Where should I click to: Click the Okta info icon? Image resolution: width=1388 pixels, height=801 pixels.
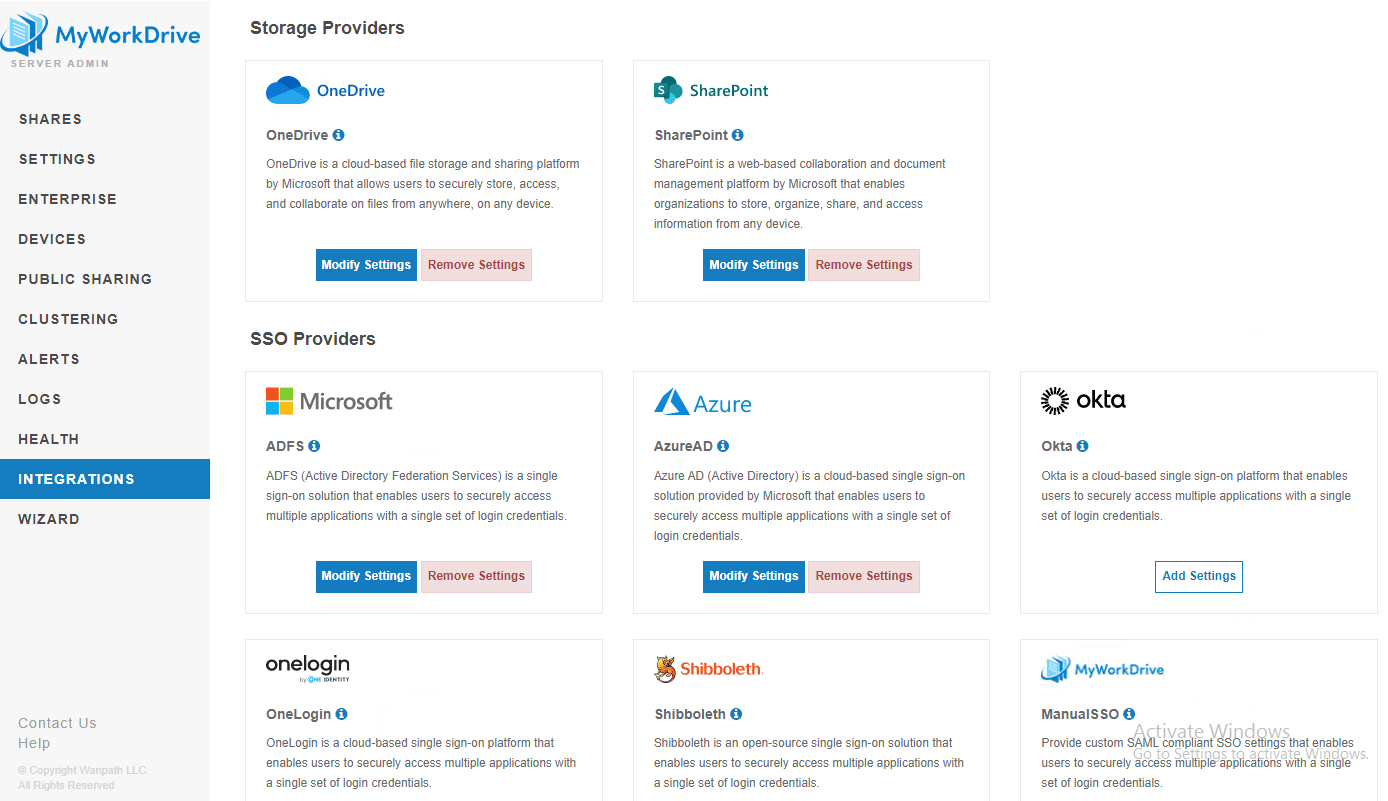click(1082, 446)
